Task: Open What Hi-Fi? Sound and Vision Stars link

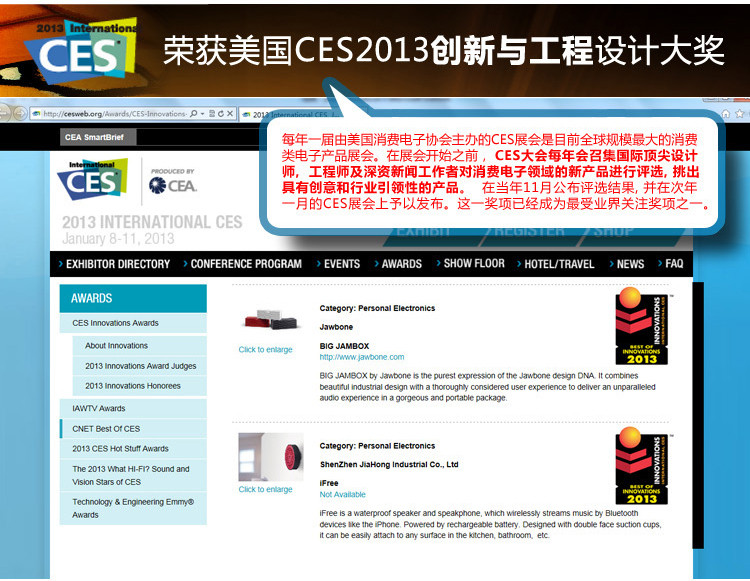Action: (x=133, y=475)
